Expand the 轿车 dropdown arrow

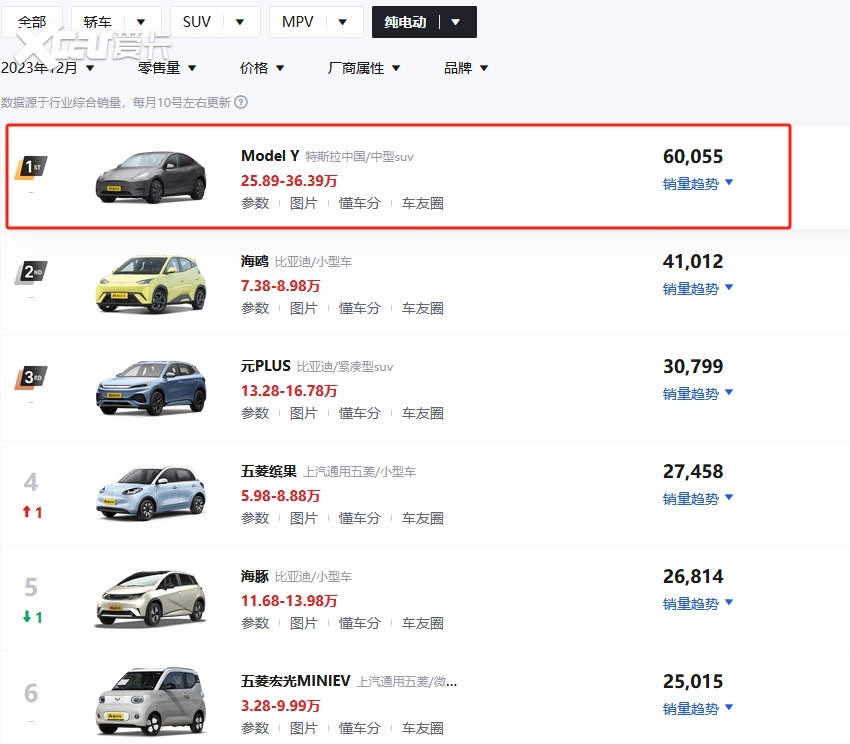coord(141,22)
